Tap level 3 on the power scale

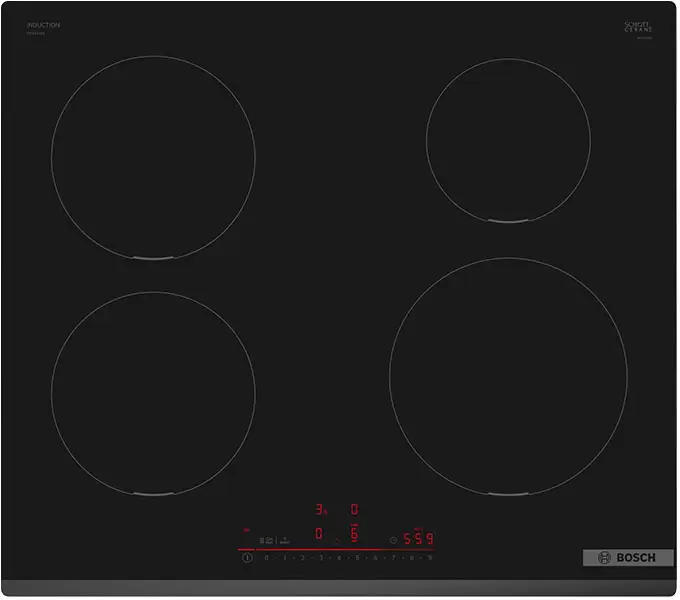[x=321, y=558]
